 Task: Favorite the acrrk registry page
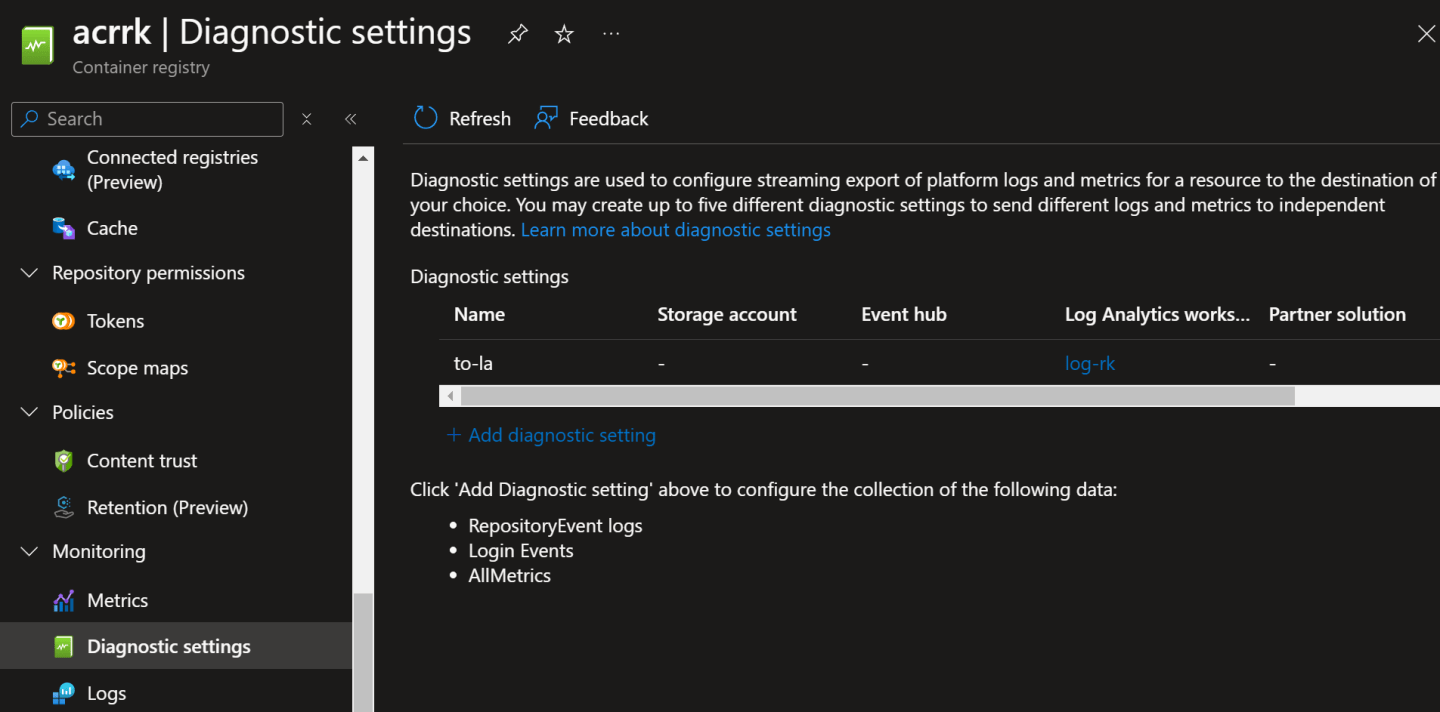pos(563,33)
